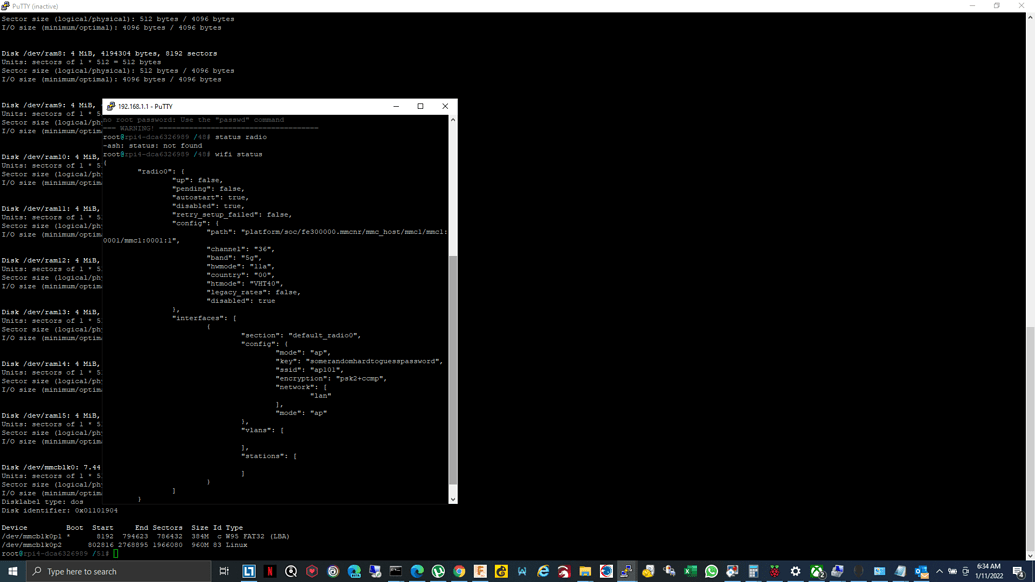Open the Calculator taskbar icon
This screenshot has width=1035, height=582.
[753, 572]
